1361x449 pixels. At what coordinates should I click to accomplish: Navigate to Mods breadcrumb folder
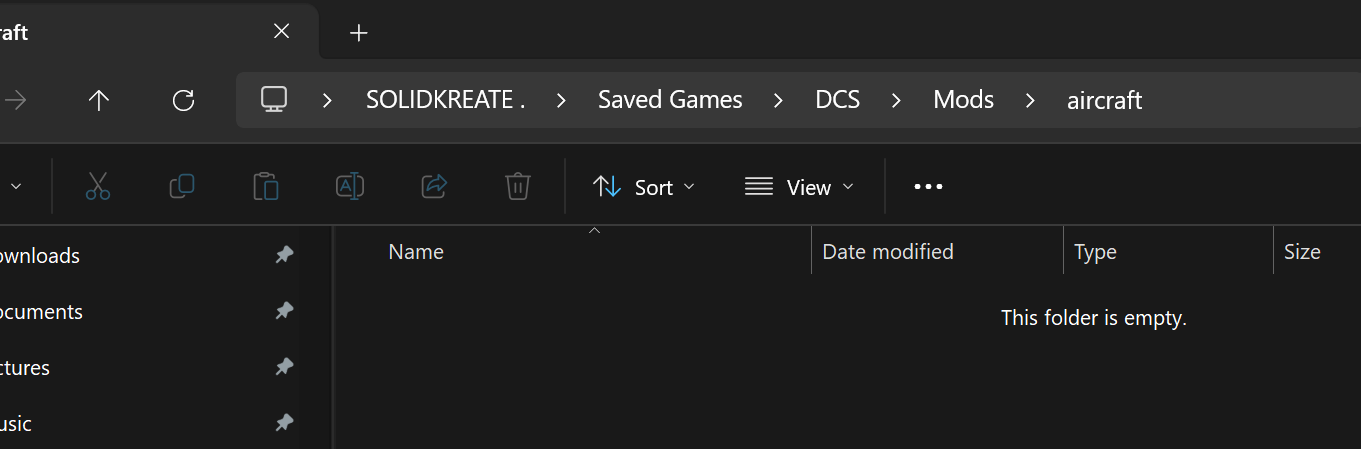point(964,100)
